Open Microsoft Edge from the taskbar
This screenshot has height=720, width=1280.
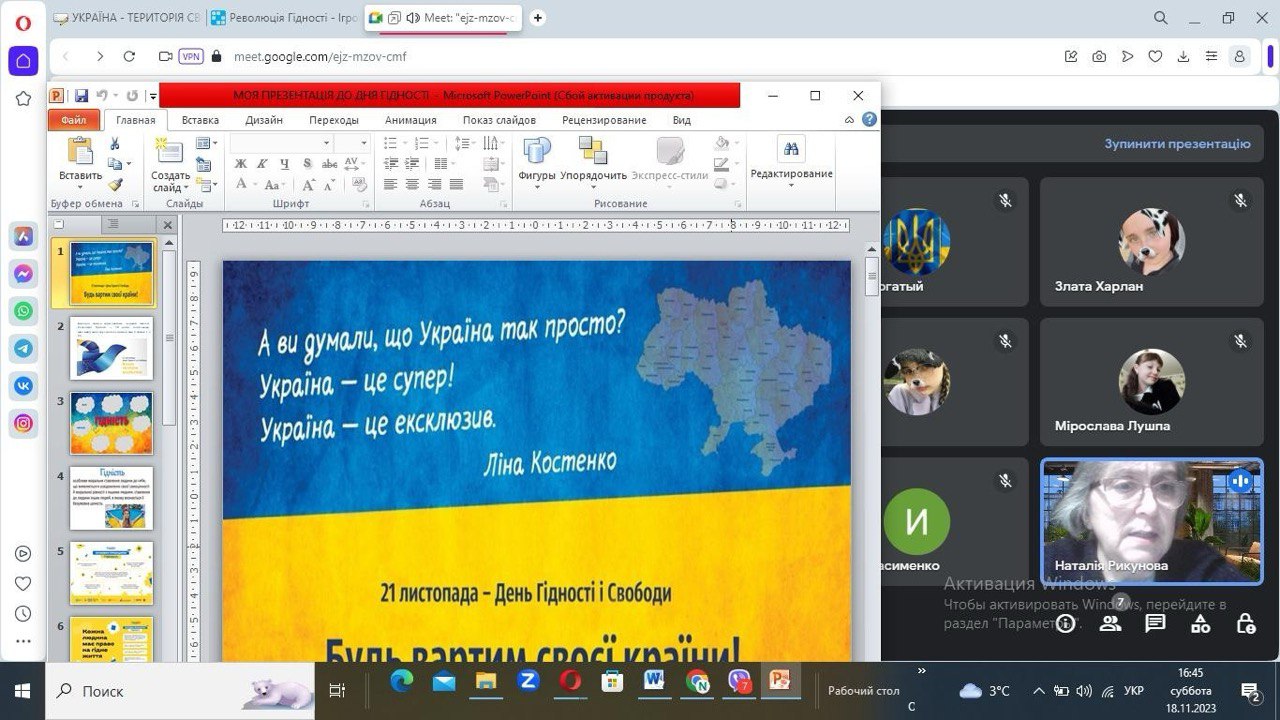point(401,681)
